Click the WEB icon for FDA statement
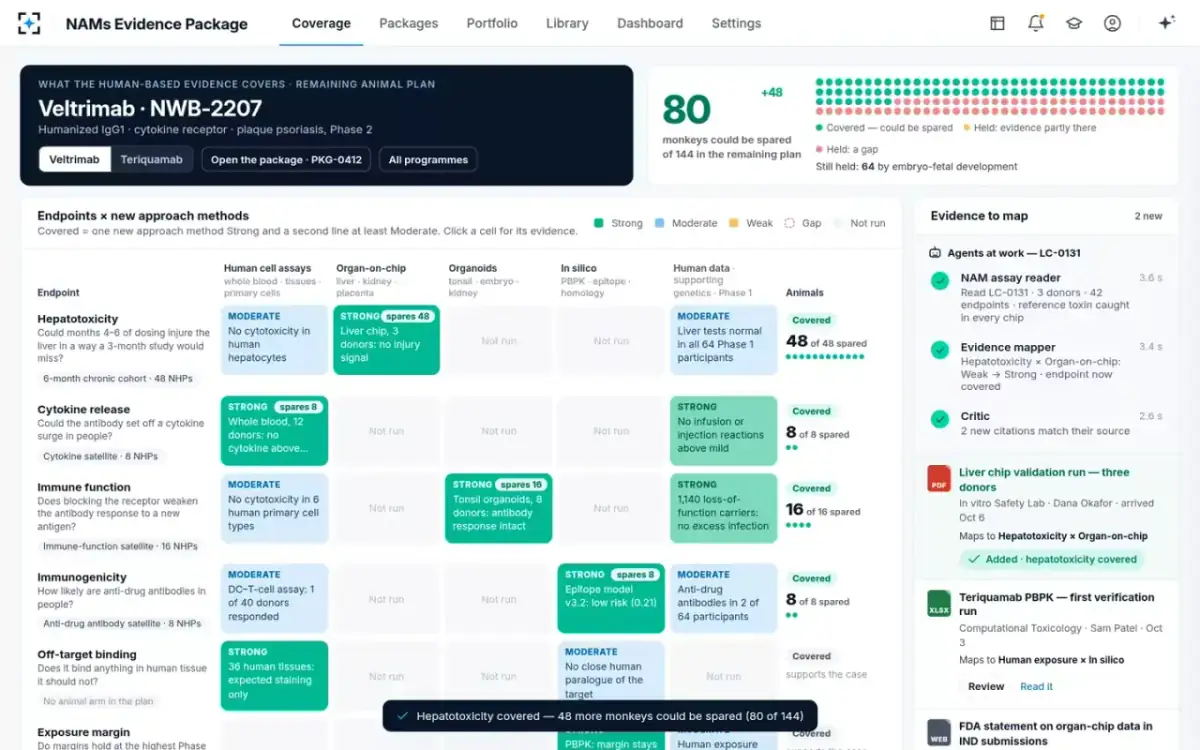Image resolution: width=1200 pixels, height=750 pixels. [x=939, y=732]
